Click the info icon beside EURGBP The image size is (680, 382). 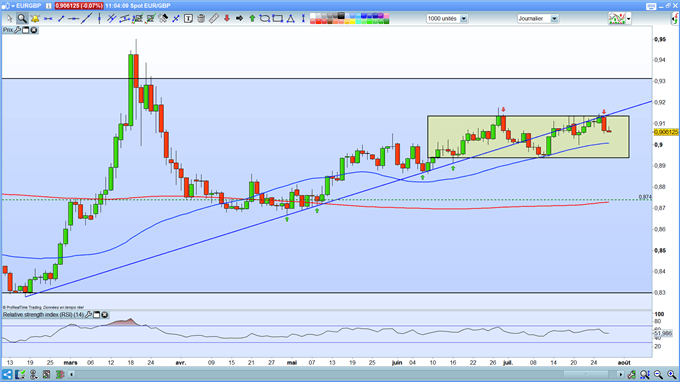(x=49, y=6)
